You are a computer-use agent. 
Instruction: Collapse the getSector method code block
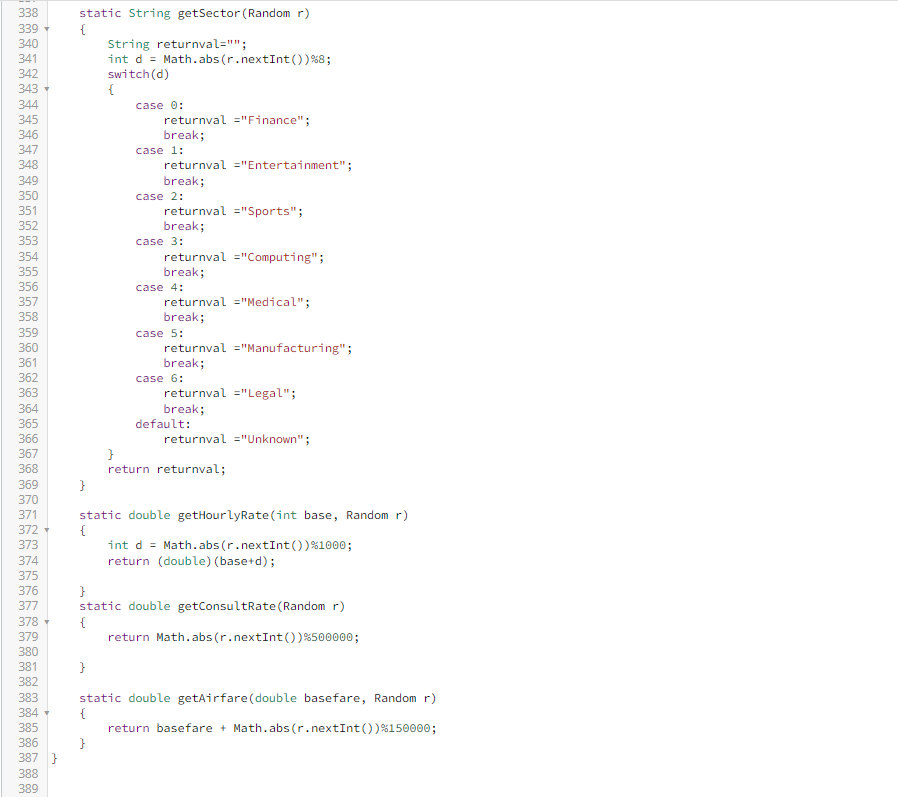(x=44, y=28)
